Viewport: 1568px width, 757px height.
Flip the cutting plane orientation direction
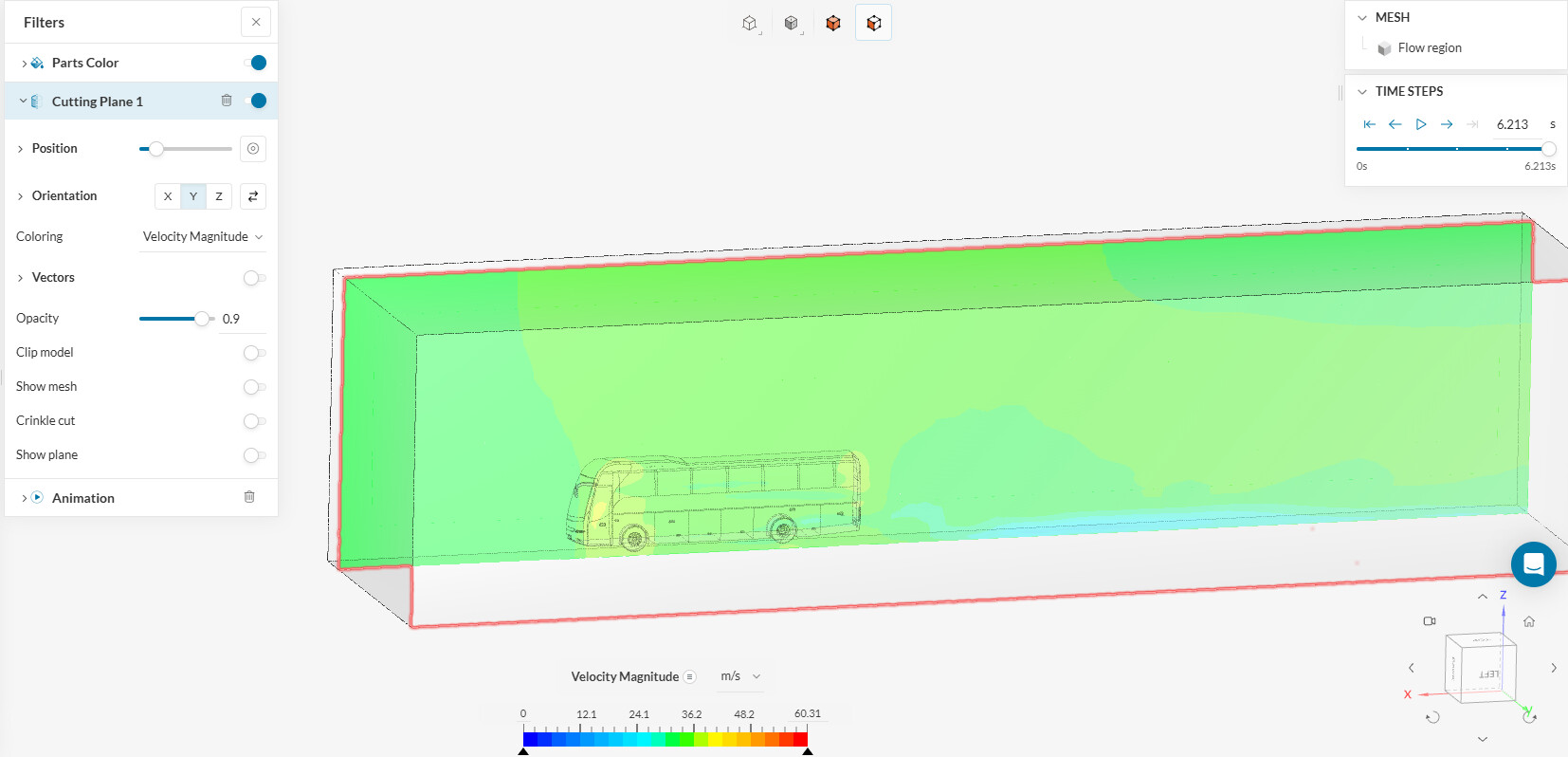(x=253, y=196)
